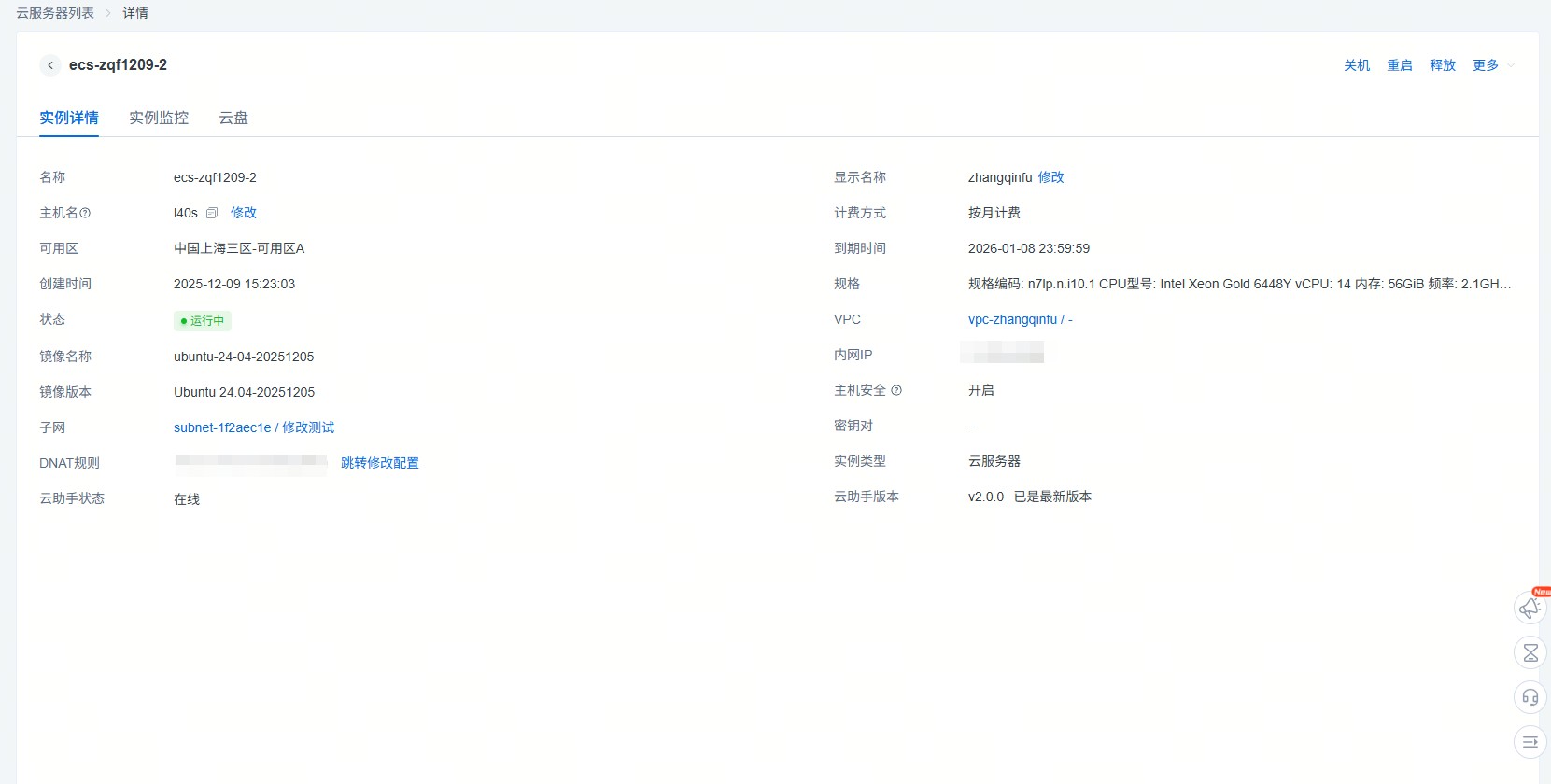The height and width of the screenshot is (784, 1551).
Task: Click 修改 next to hostname l40s
Action: click(x=244, y=213)
